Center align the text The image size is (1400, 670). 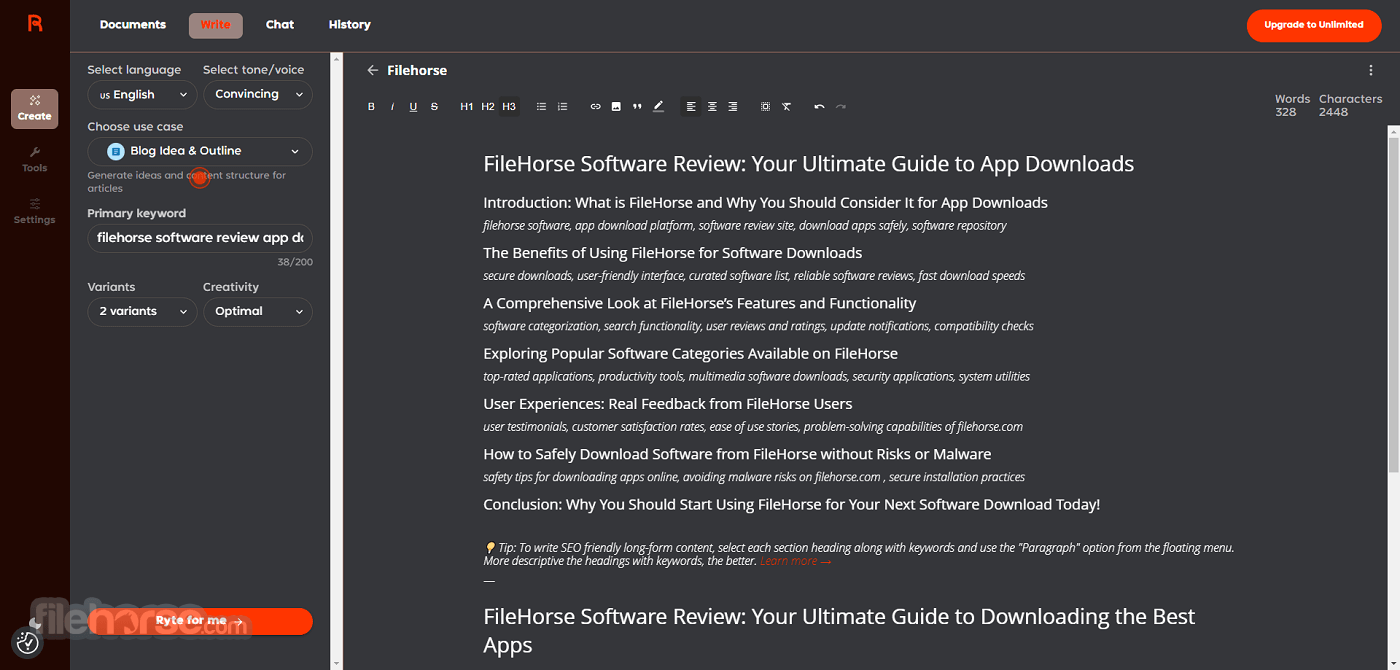[x=712, y=107]
